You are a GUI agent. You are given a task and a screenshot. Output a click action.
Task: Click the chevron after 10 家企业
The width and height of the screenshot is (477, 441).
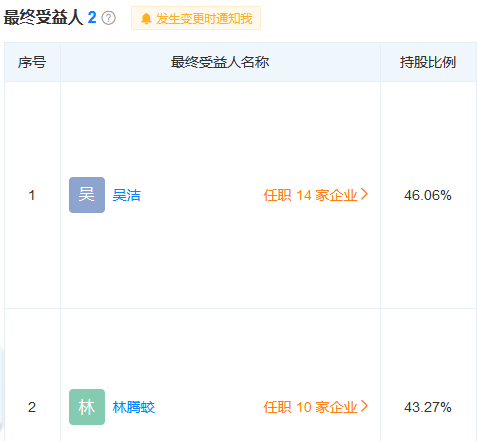click(364, 406)
